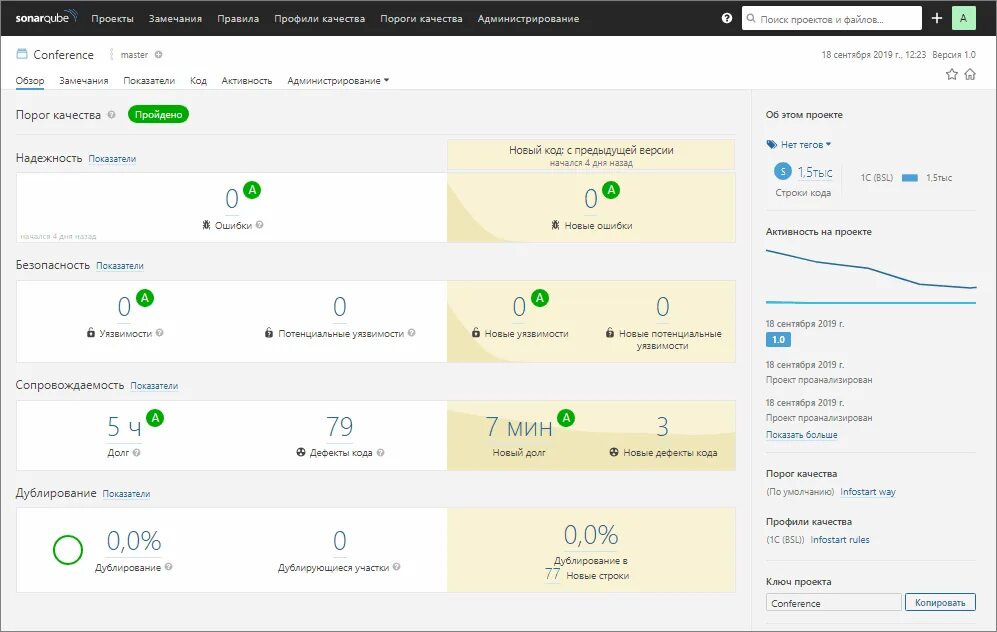Click plus icon next to master branch
Screen dimensions: 997x632
pyautogui.click(x=158, y=55)
